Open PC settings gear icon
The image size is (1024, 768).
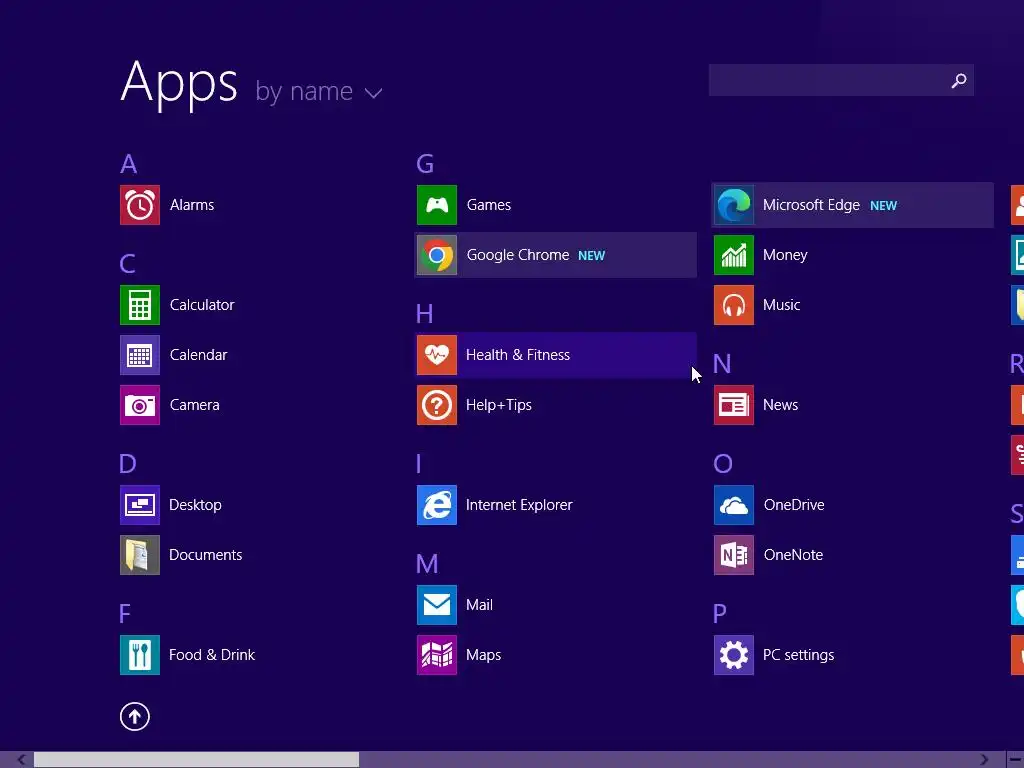(734, 655)
